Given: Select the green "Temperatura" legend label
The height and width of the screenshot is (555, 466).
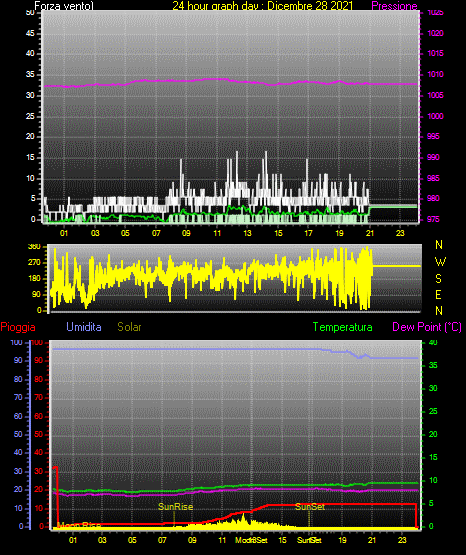Looking at the screenshot, I should tap(343, 327).
